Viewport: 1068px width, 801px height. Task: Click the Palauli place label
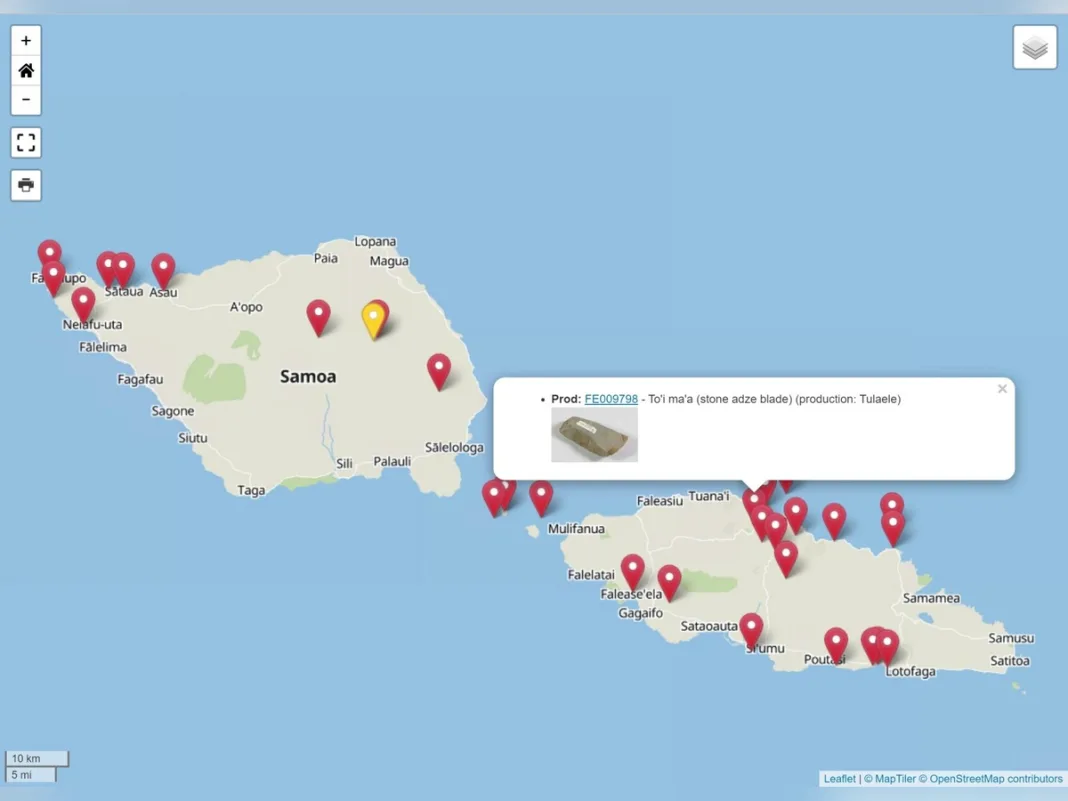pyautogui.click(x=392, y=462)
